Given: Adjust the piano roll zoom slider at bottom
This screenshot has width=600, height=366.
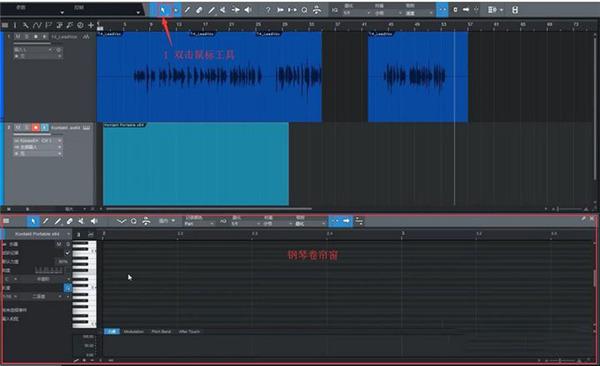Looking at the screenshot, I should [562, 360].
